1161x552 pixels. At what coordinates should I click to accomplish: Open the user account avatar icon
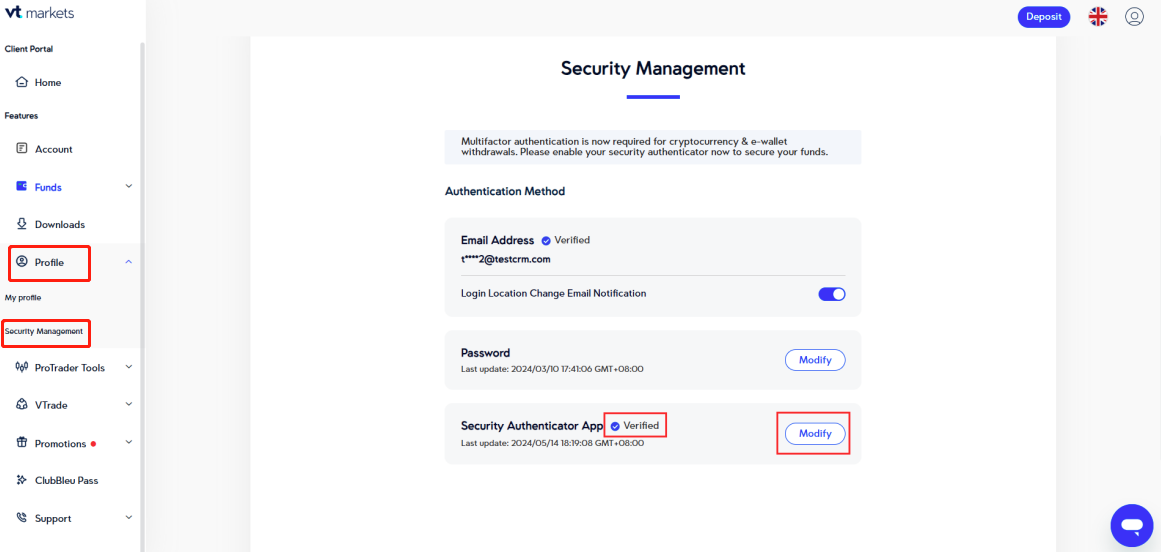click(x=1134, y=16)
